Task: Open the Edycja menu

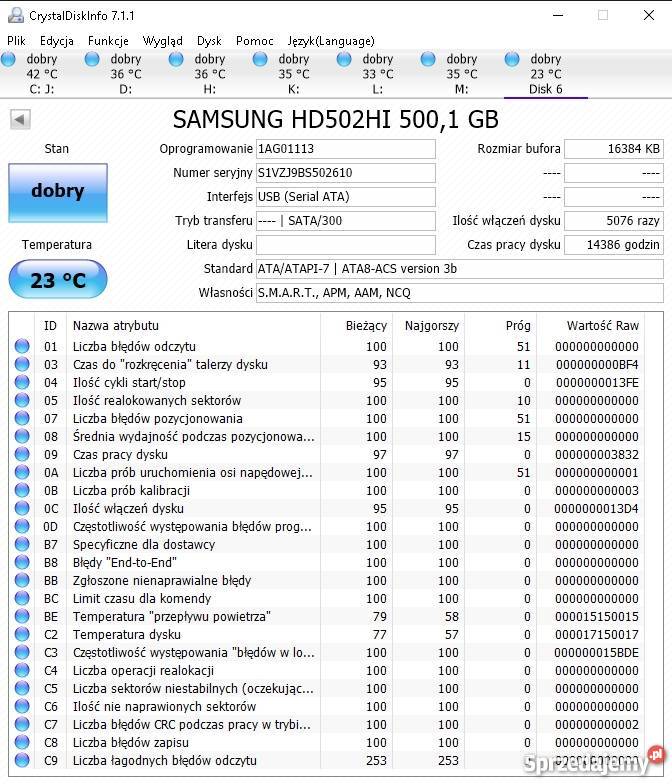Action: coord(56,40)
